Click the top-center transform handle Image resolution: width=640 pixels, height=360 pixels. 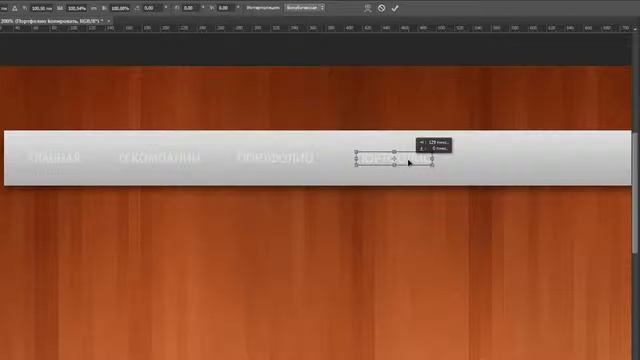click(x=394, y=152)
